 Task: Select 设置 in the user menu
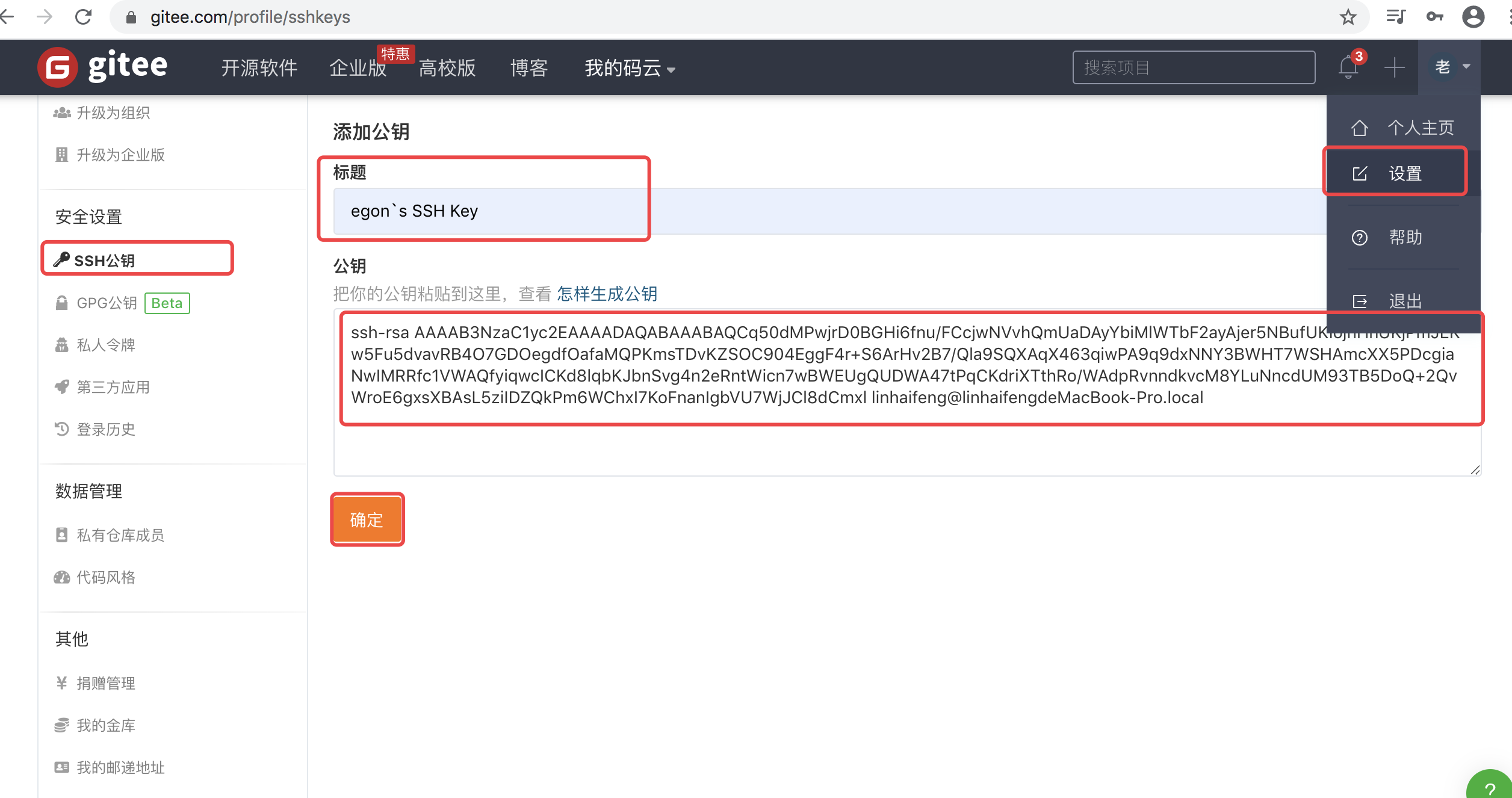pyautogui.click(x=1404, y=174)
